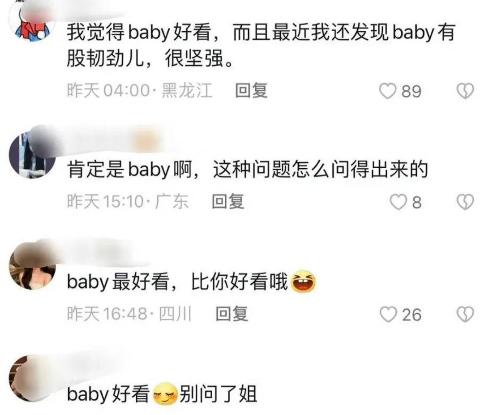Image resolution: width=490 pixels, height=415 pixels.
Task: Dislike the Heilongjiang comment via broken heart
Action: [465, 91]
